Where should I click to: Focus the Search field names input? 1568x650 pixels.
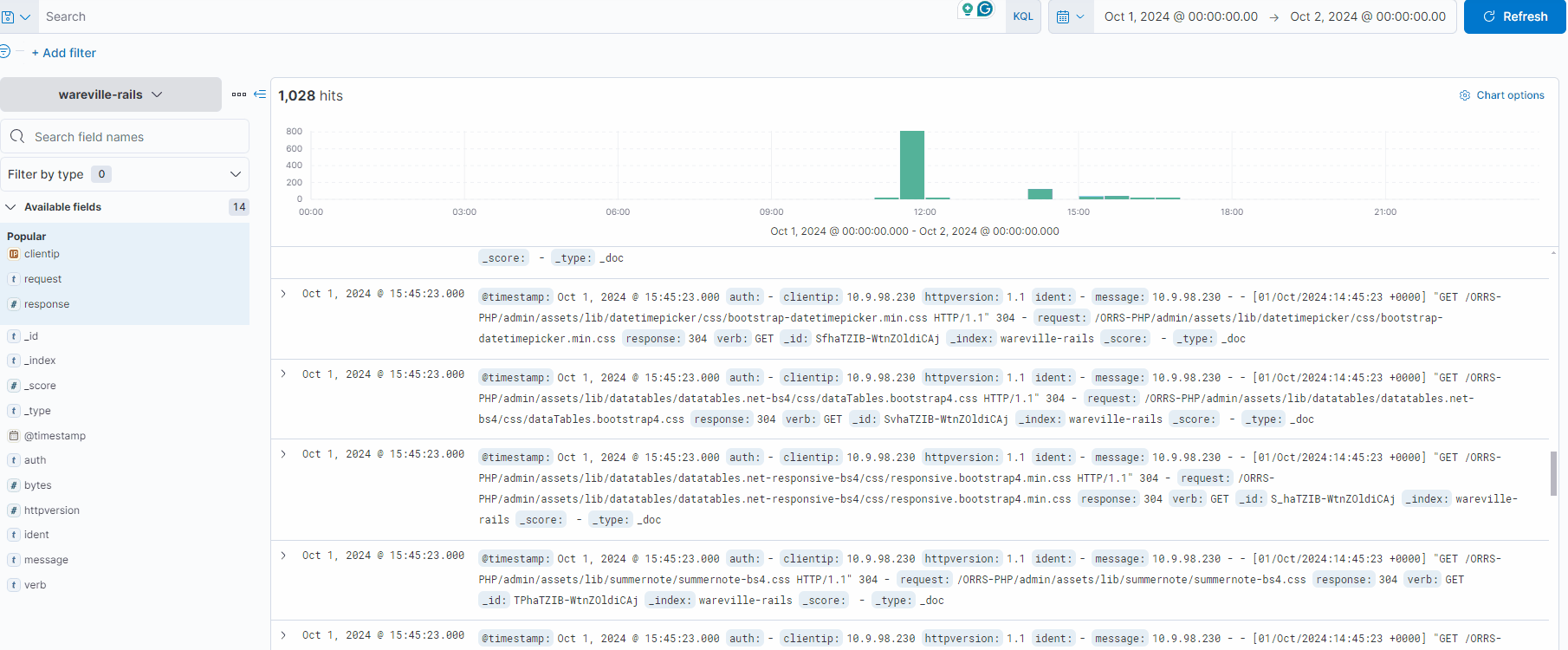pos(125,137)
